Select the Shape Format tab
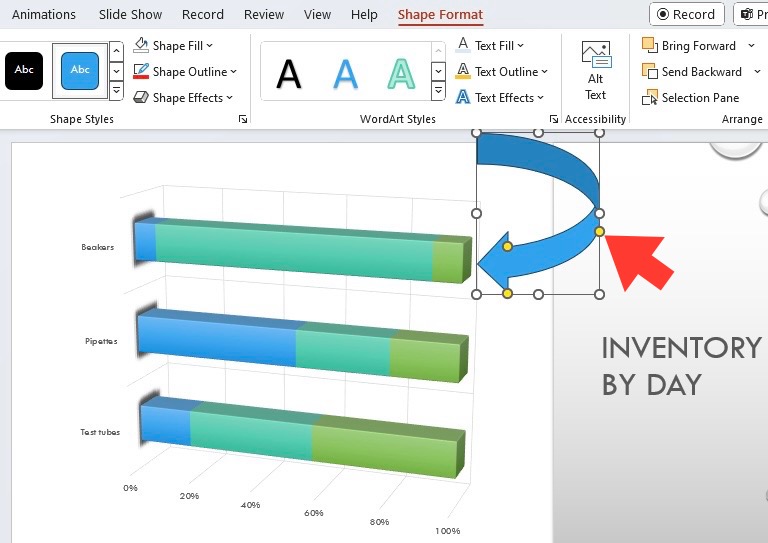The height and width of the screenshot is (543, 768). (440, 15)
